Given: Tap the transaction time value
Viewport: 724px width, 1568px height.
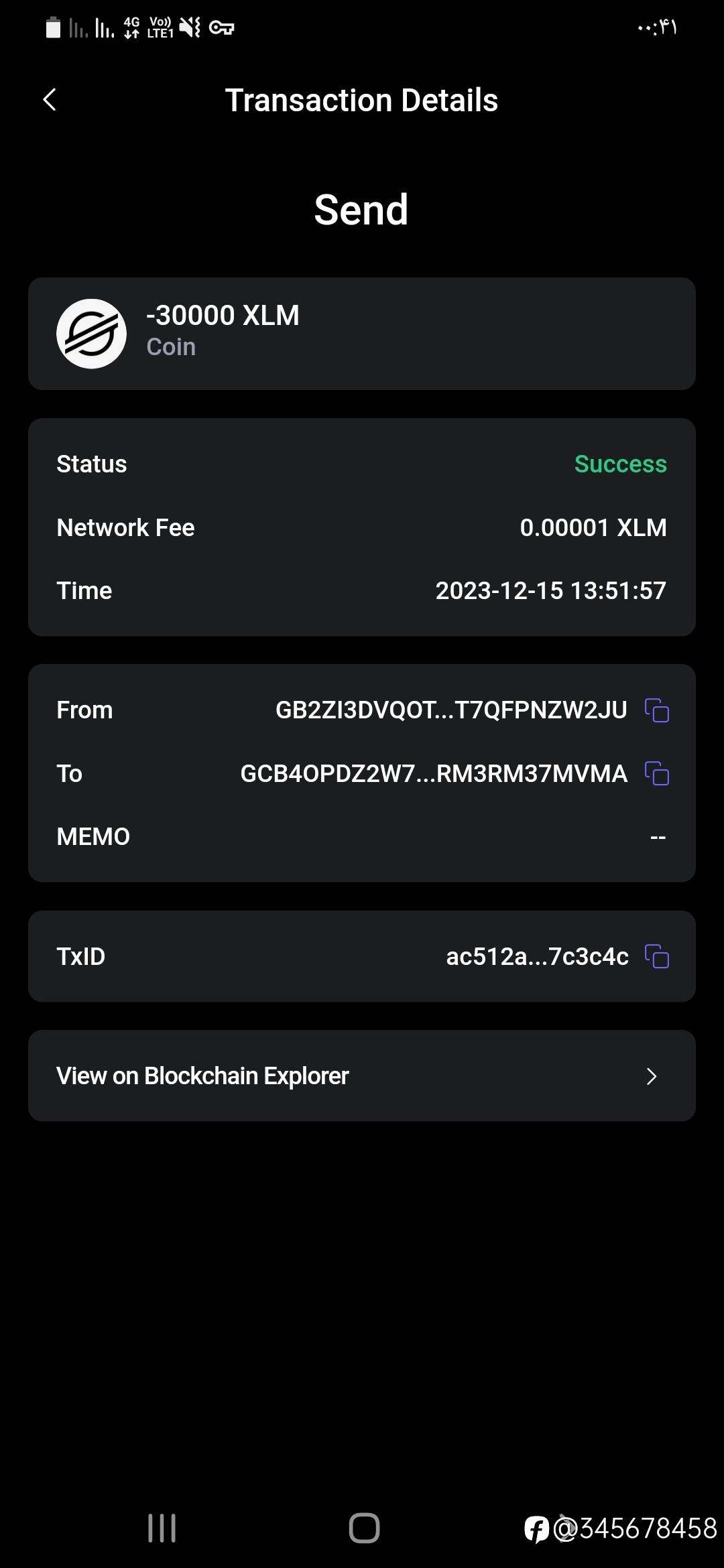Looking at the screenshot, I should click(550, 590).
